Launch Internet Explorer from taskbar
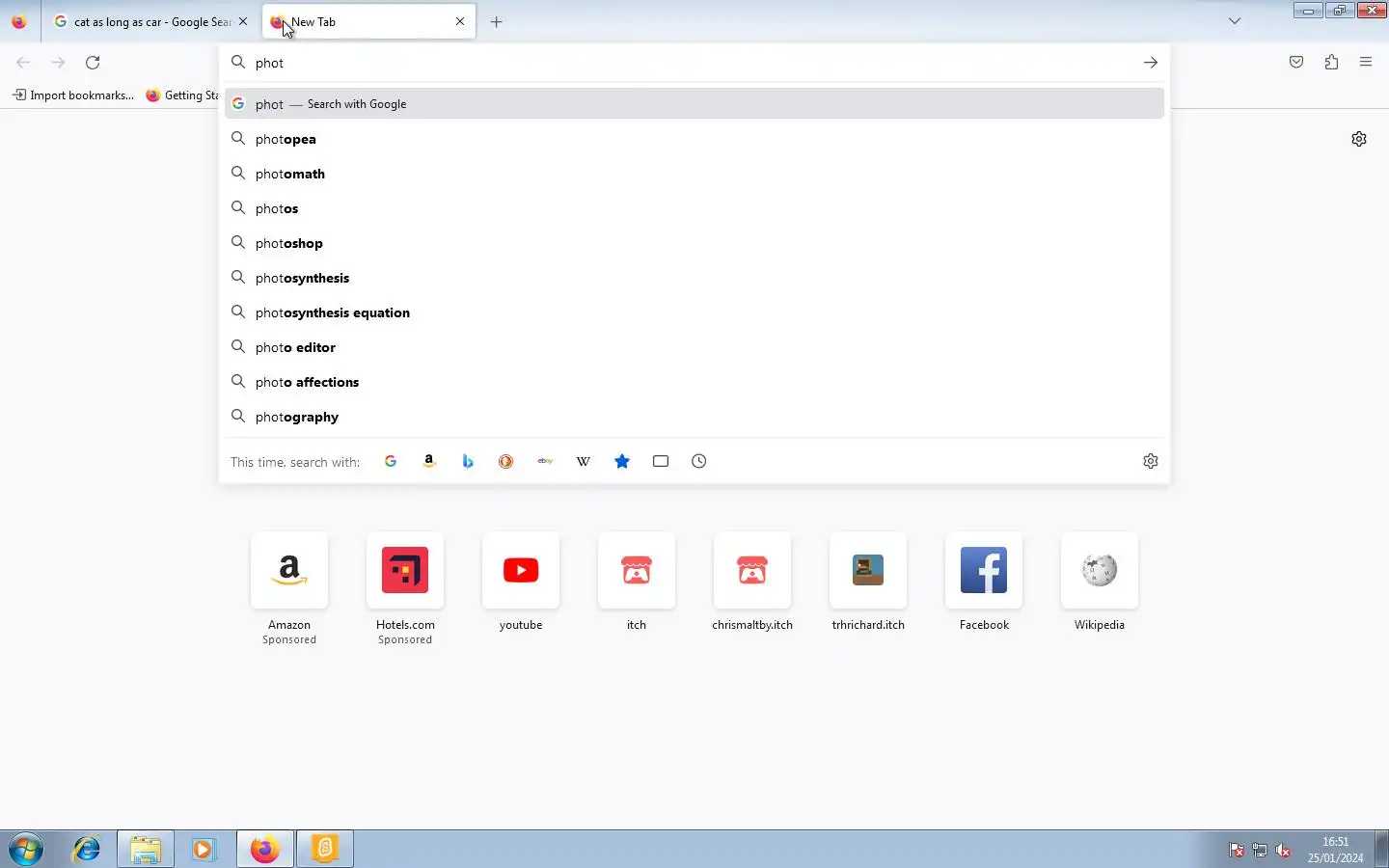Viewport: 1389px width, 868px height. pyautogui.click(x=87, y=850)
